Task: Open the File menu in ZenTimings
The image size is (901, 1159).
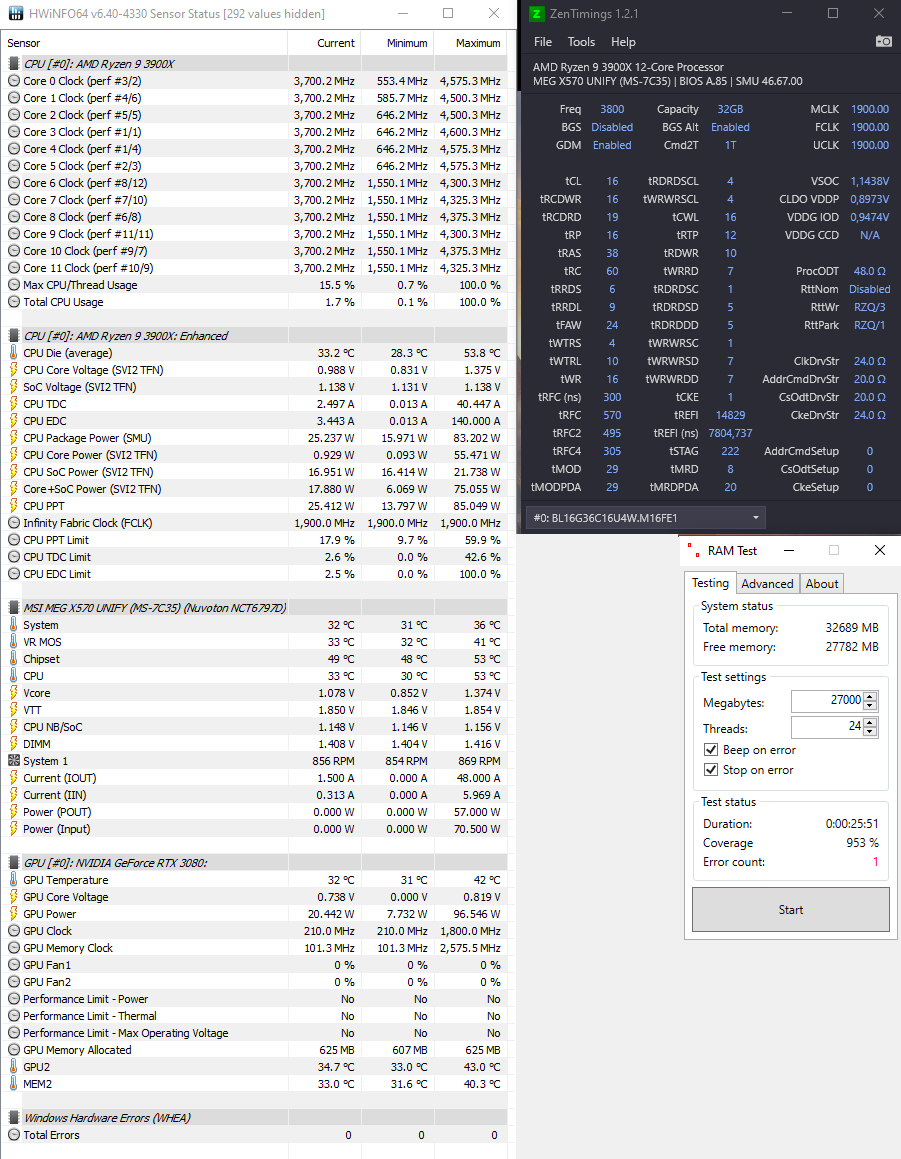Action: 543,42
